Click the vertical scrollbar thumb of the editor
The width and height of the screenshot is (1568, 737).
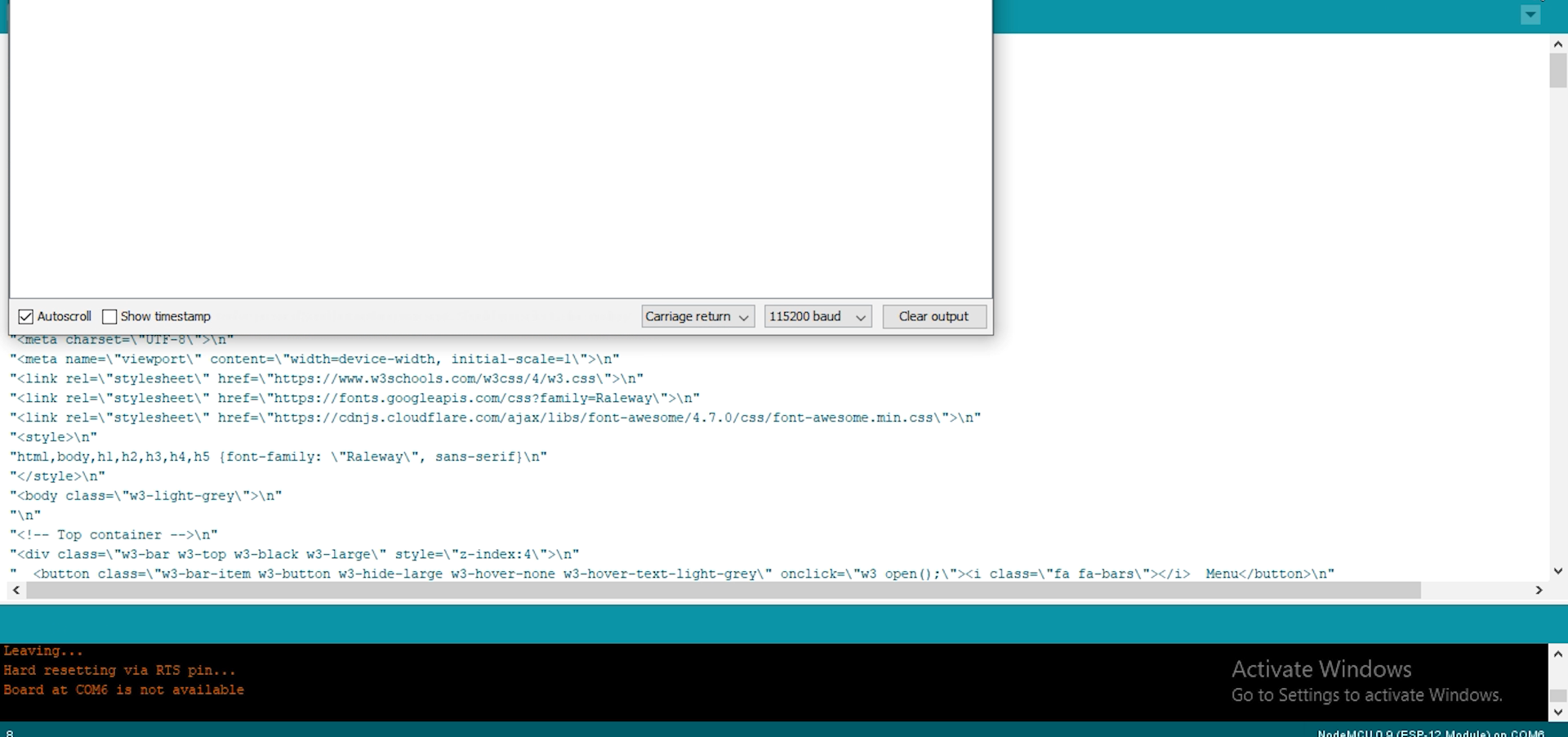point(1557,71)
